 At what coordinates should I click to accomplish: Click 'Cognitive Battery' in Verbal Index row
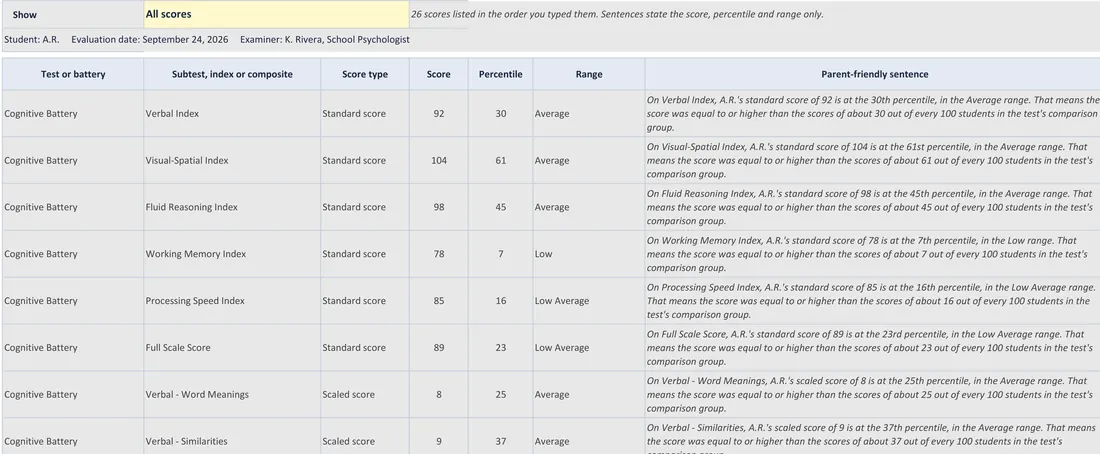pos(73,114)
